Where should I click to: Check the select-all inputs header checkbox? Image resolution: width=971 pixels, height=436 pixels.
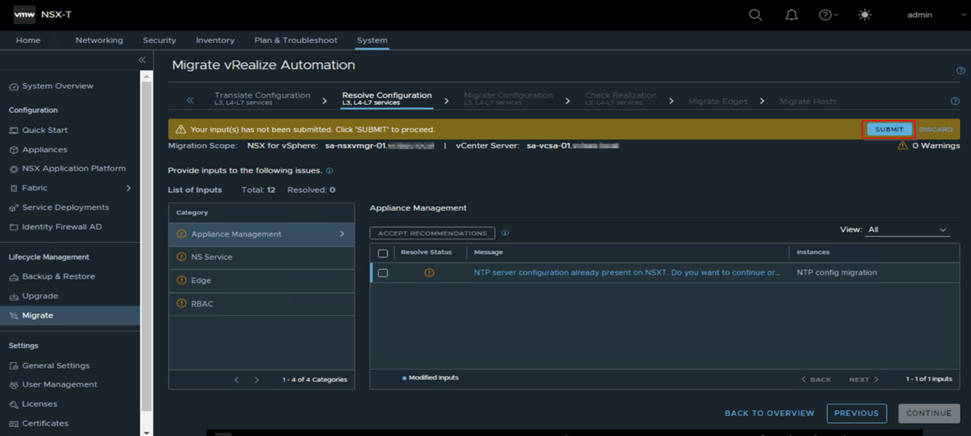(x=383, y=253)
